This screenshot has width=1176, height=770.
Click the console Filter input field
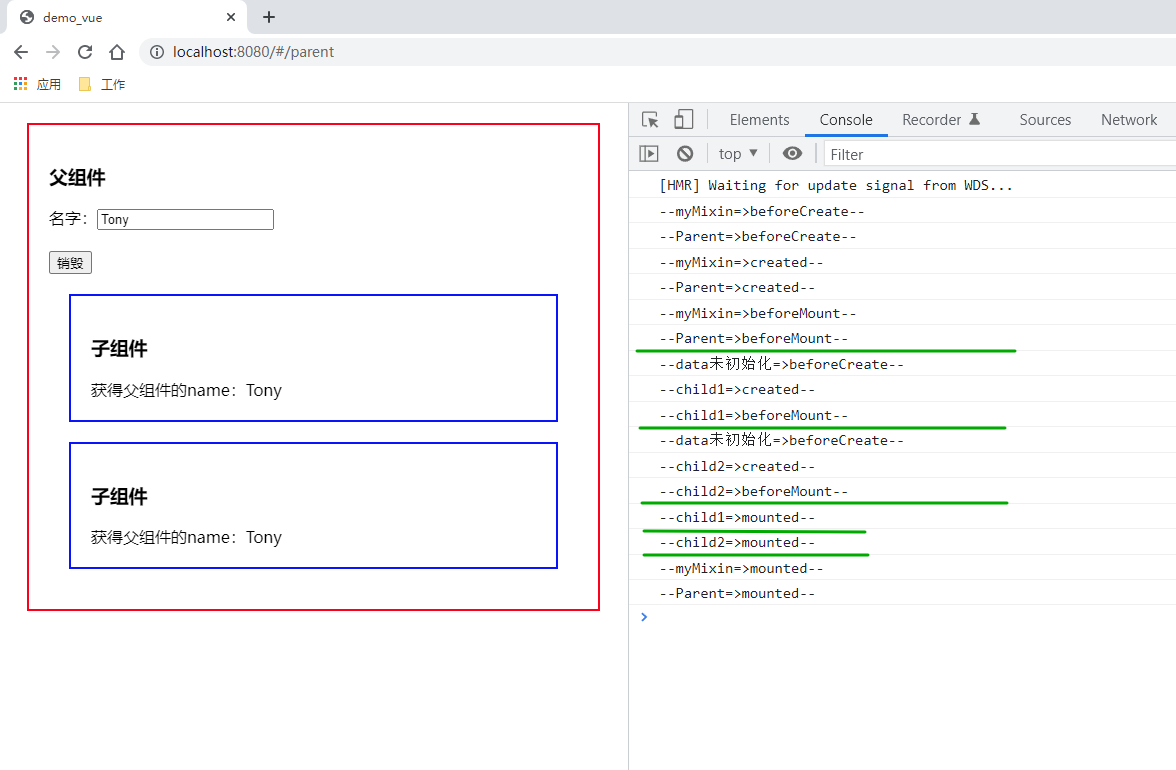pos(1000,154)
